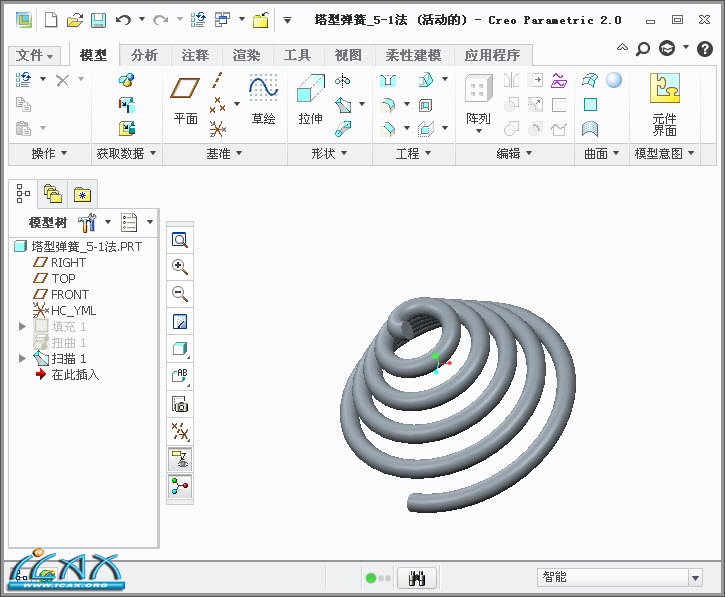Click the 阵列 (Pattern) tool
The height and width of the screenshot is (597, 725).
tap(478, 104)
